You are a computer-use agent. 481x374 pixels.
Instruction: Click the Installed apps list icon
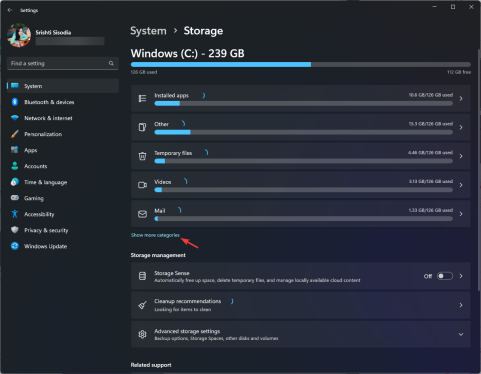point(142,98)
